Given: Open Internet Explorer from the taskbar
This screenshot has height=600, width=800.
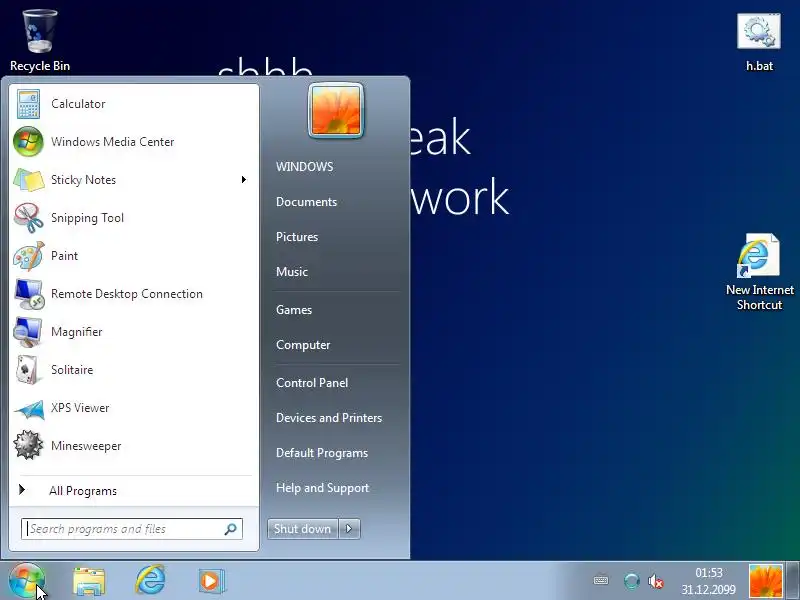Looking at the screenshot, I should point(150,580).
